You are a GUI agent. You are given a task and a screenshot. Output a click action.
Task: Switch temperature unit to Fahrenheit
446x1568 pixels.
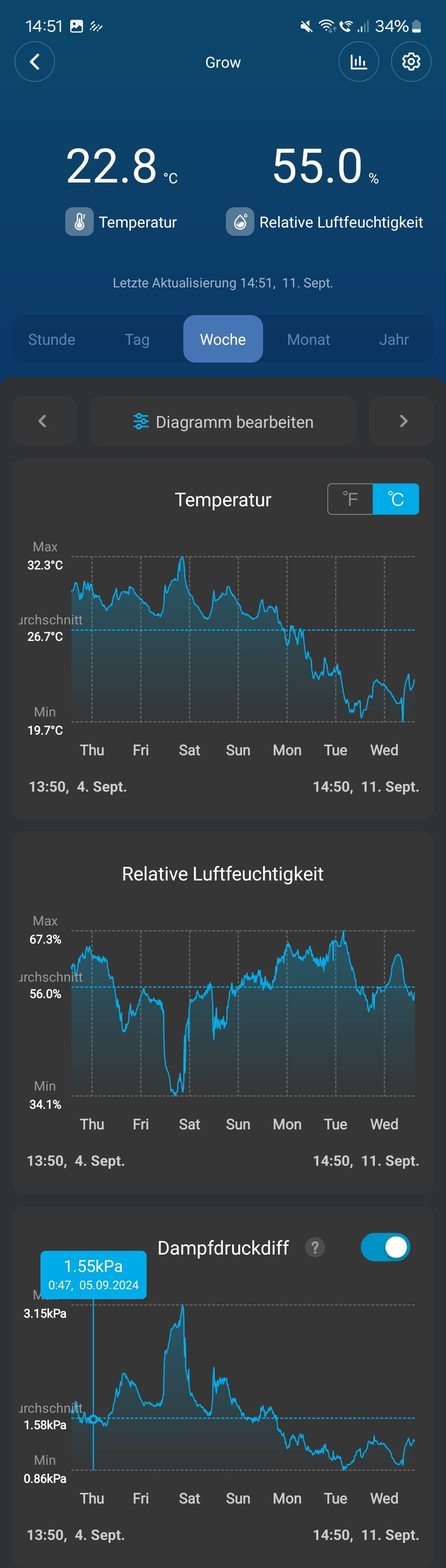(350, 499)
